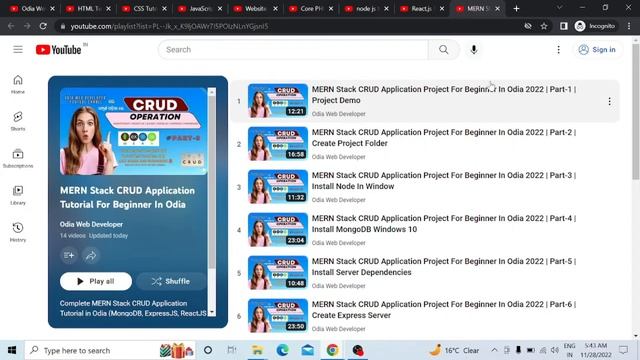The height and width of the screenshot is (360, 640).
Task: Open Chrome three-dot menu
Action: pos(629,26)
